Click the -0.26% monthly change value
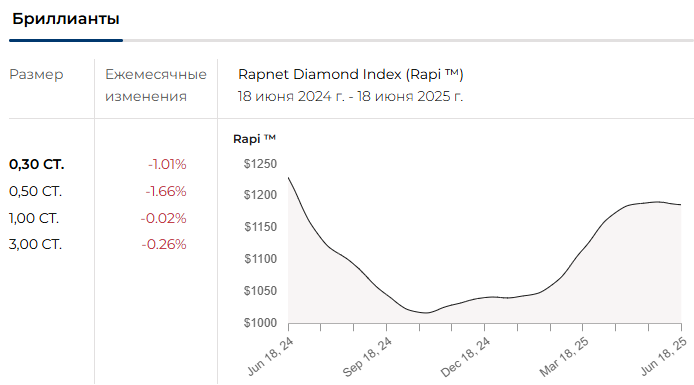This screenshot has width=694, height=385. [164, 244]
